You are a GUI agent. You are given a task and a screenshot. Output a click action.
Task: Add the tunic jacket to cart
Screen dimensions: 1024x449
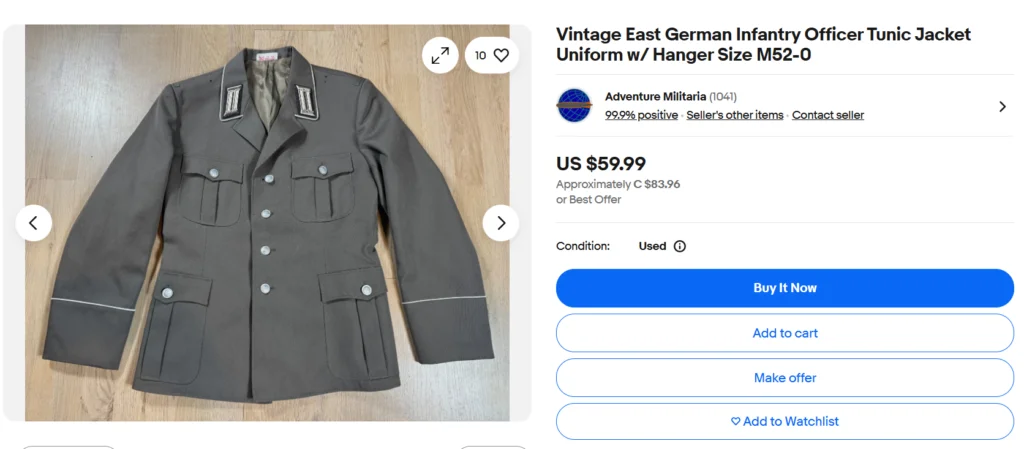coord(784,333)
